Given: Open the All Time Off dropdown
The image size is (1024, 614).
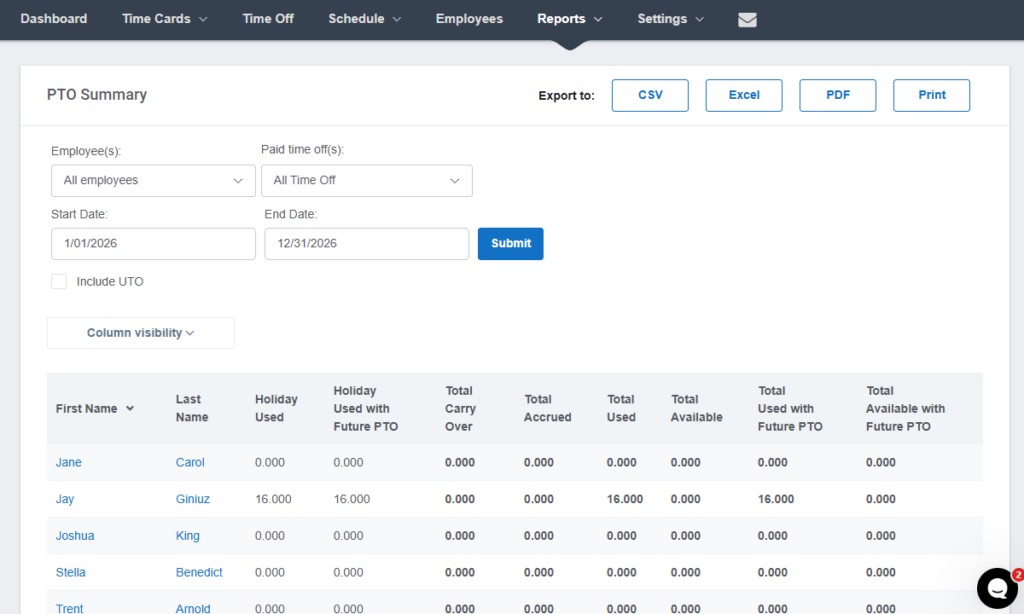Looking at the screenshot, I should pos(366,180).
